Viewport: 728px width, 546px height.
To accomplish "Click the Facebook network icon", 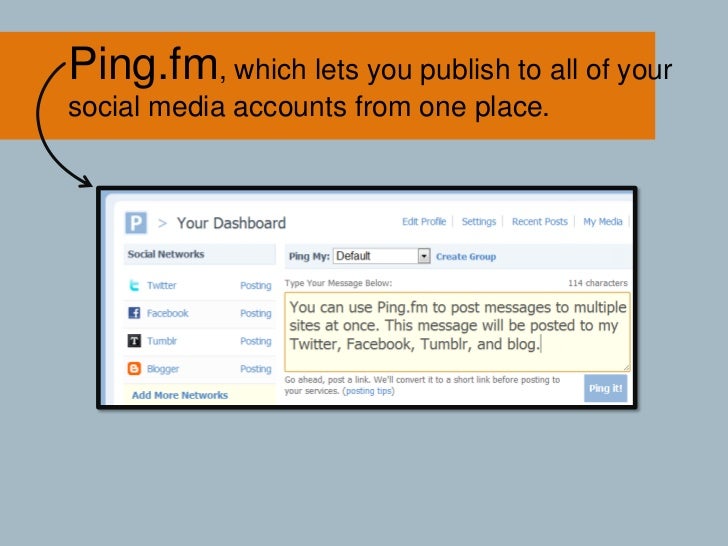I will pos(134,313).
